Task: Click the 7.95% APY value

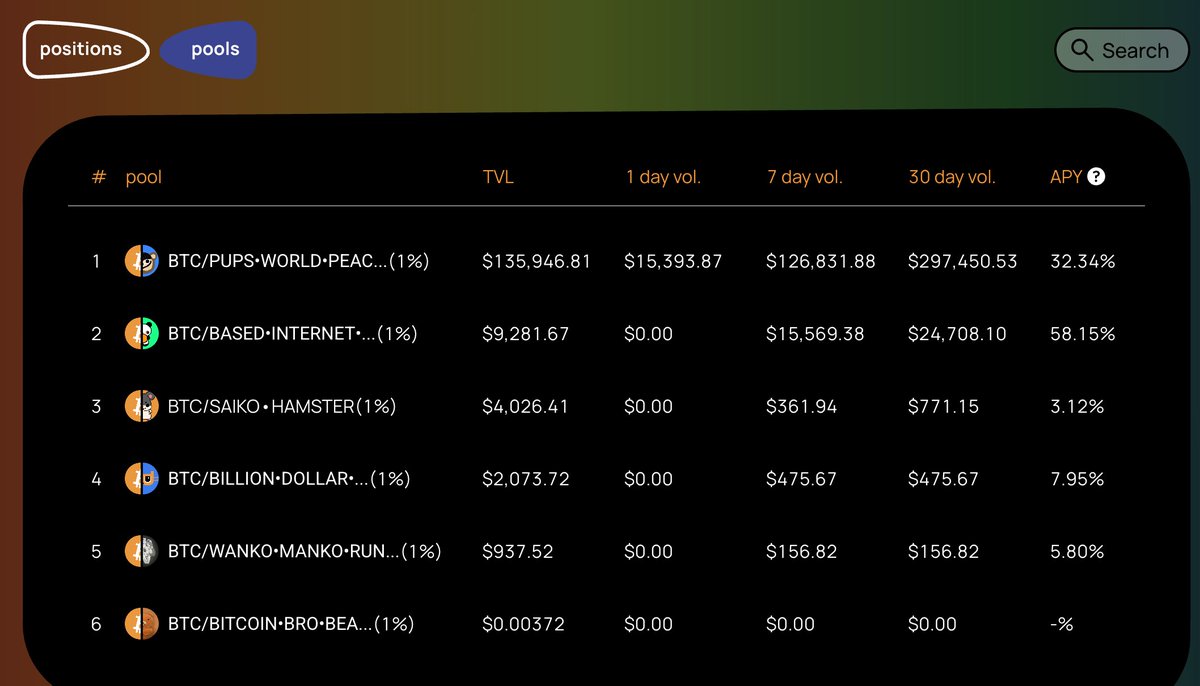Action: coord(1077,479)
